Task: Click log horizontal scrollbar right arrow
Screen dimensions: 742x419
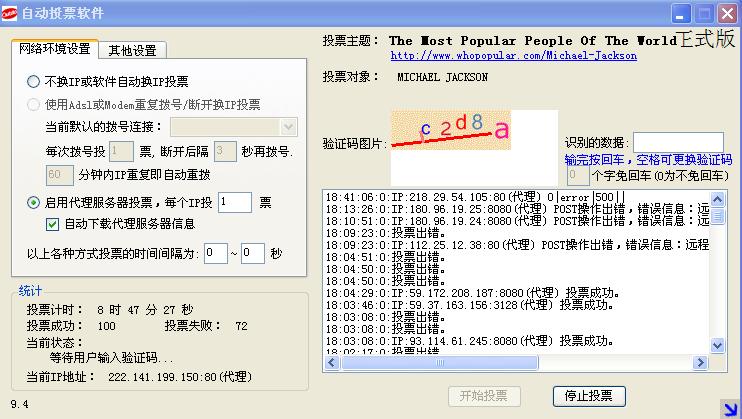Action: 700,363
